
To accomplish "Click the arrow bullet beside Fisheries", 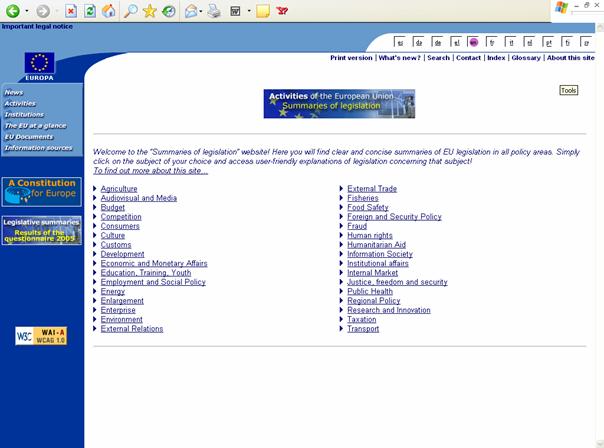I will pyautogui.click(x=341, y=198).
